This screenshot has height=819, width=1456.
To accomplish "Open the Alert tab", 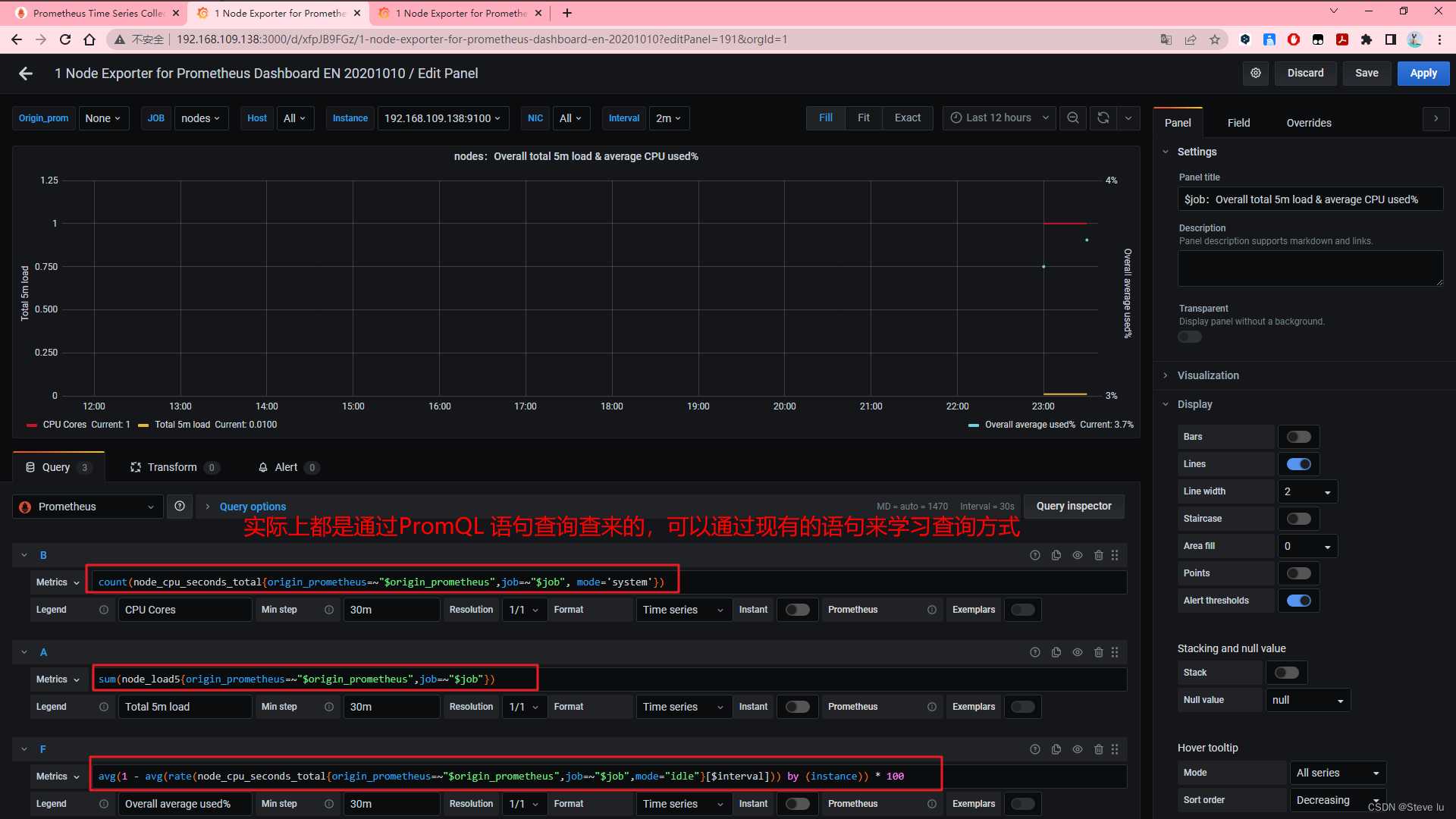I will (x=288, y=467).
